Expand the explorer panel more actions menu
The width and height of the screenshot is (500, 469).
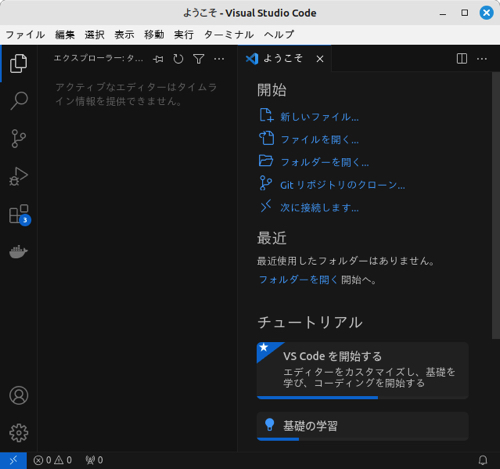(x=219, y=59)
